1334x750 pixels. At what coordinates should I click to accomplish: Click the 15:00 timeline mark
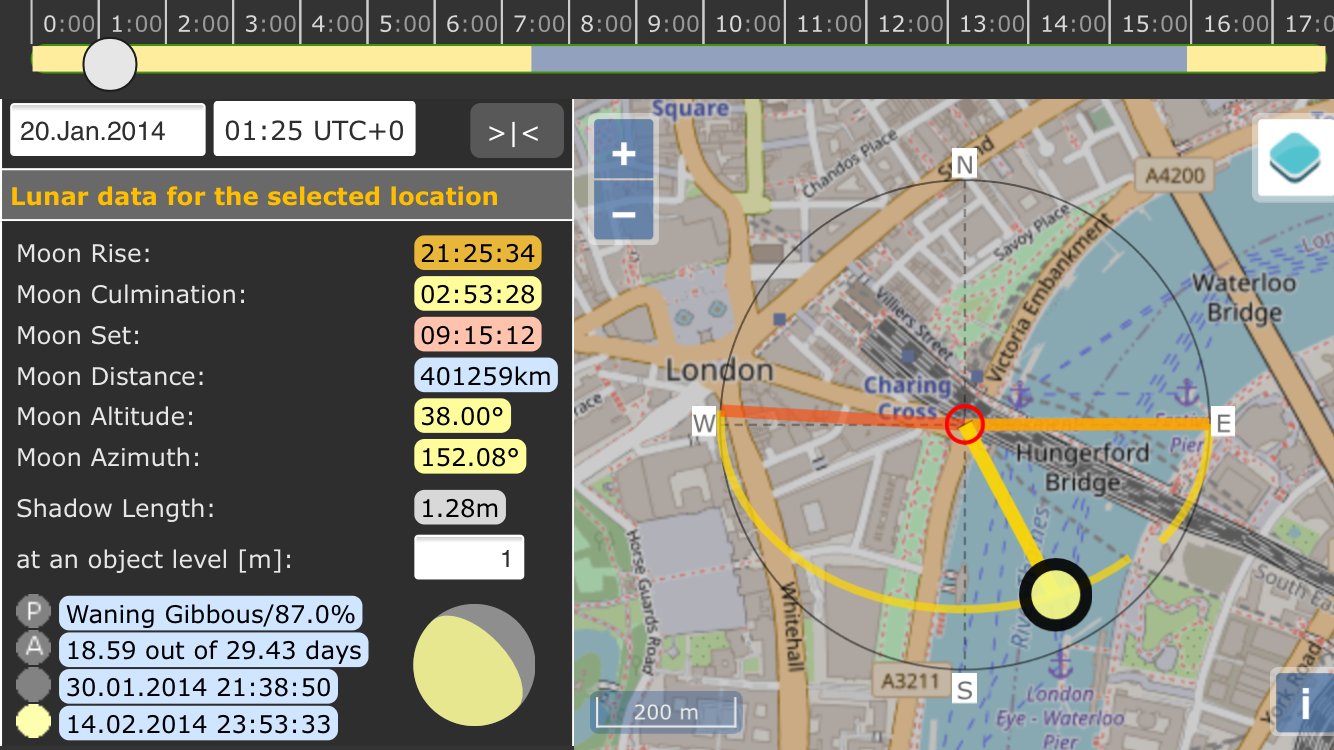(x=1154, y=23)
